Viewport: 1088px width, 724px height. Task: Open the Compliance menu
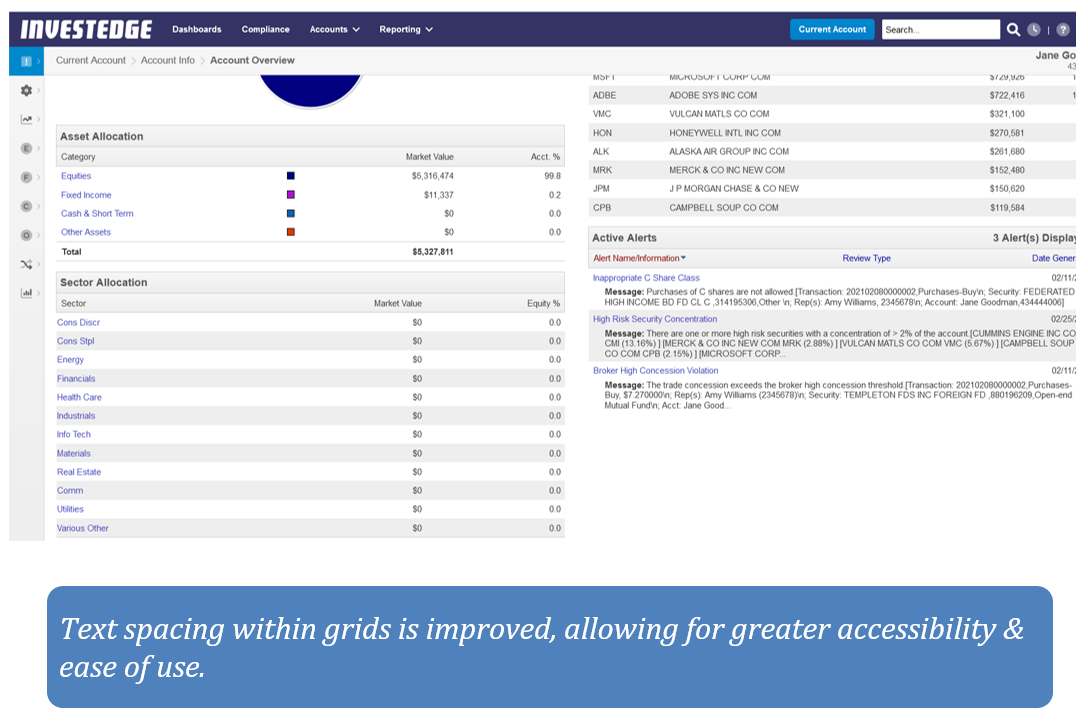pyautogui.click(x=265, y=29)
